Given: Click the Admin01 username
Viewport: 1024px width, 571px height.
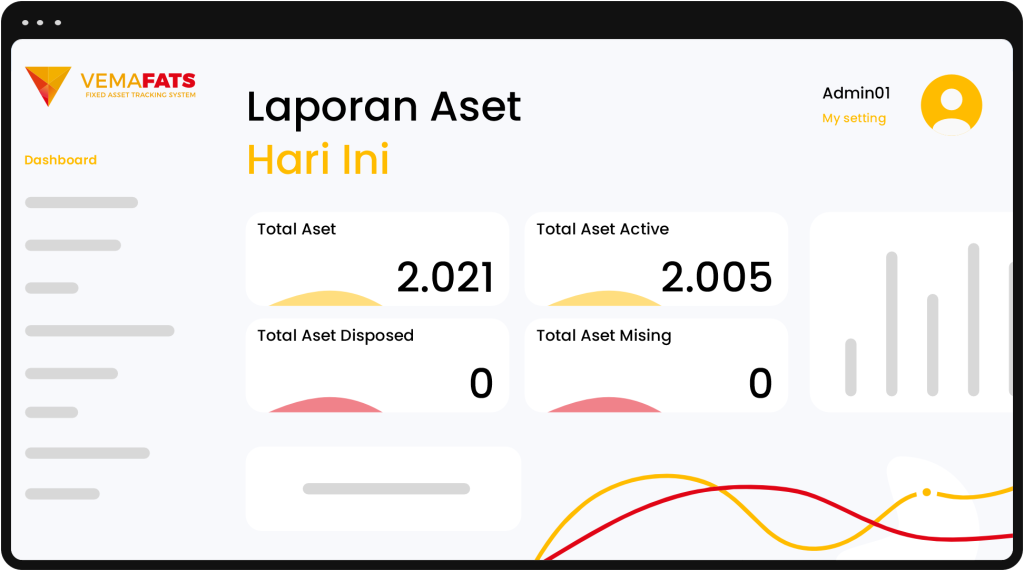Looking at the screenshot, I should tap(856, 93).
